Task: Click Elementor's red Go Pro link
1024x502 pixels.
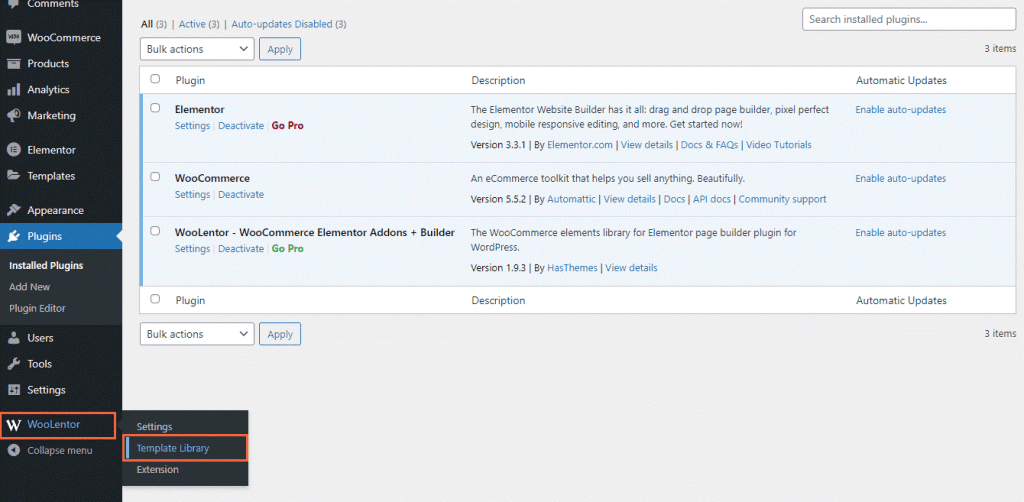Action: tap(288, 125)
